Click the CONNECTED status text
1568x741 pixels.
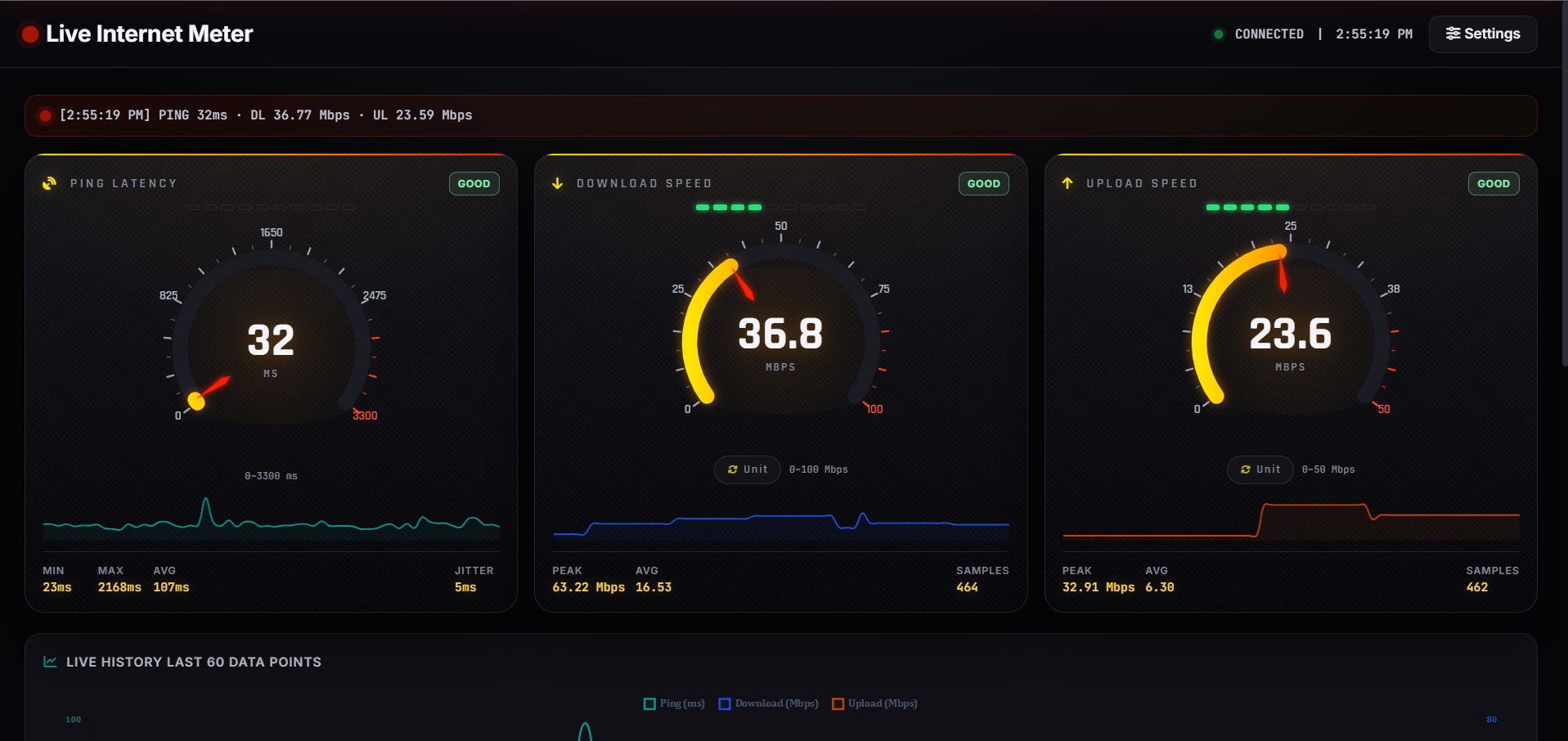(1269, 34)
